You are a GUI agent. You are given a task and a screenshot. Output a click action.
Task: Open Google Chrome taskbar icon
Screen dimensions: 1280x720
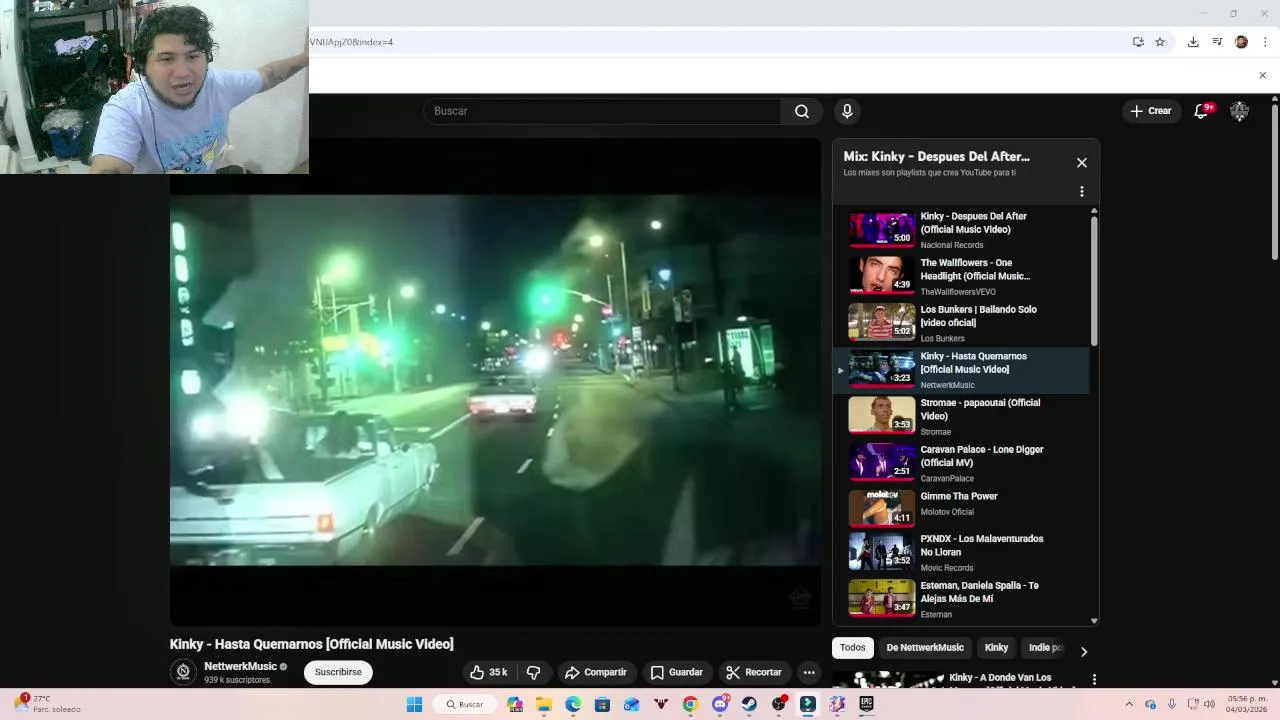pos(690,704)
